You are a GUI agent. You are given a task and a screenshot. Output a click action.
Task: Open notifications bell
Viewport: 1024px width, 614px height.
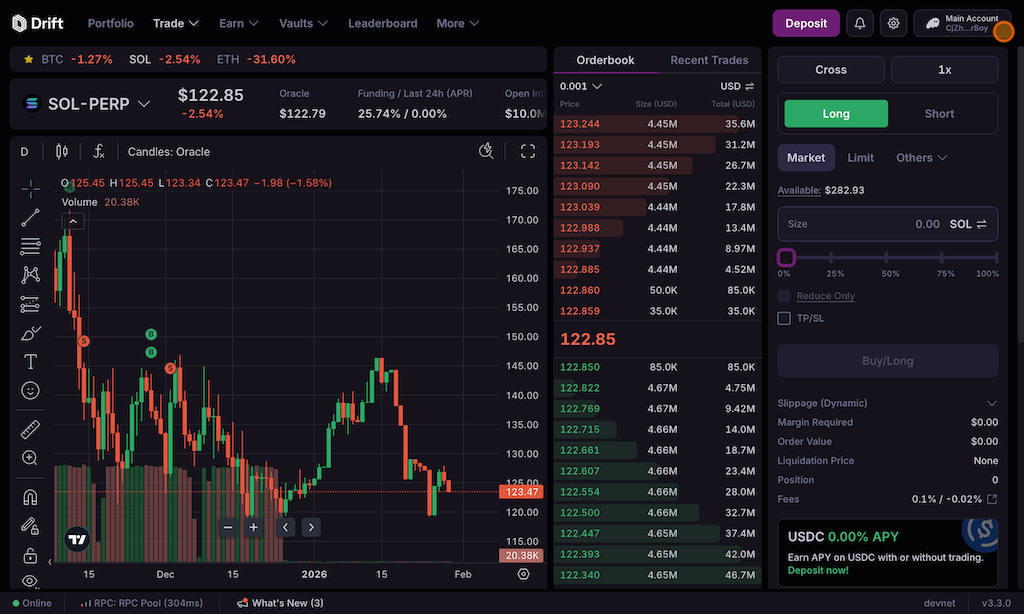click(859, 23)
